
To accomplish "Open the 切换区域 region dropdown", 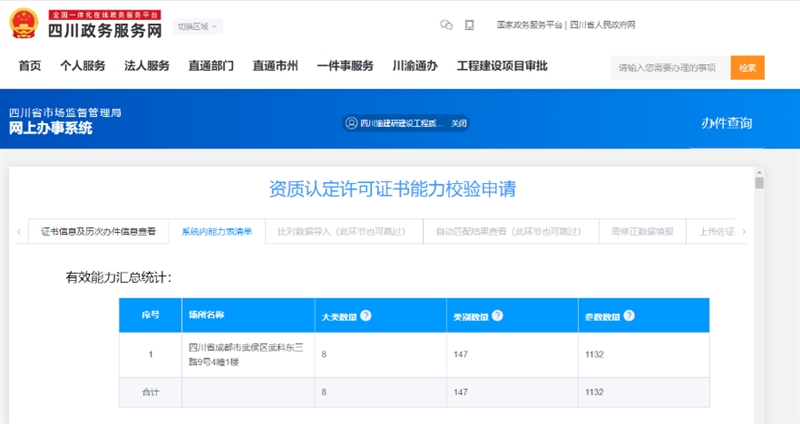I will [199, 26].
